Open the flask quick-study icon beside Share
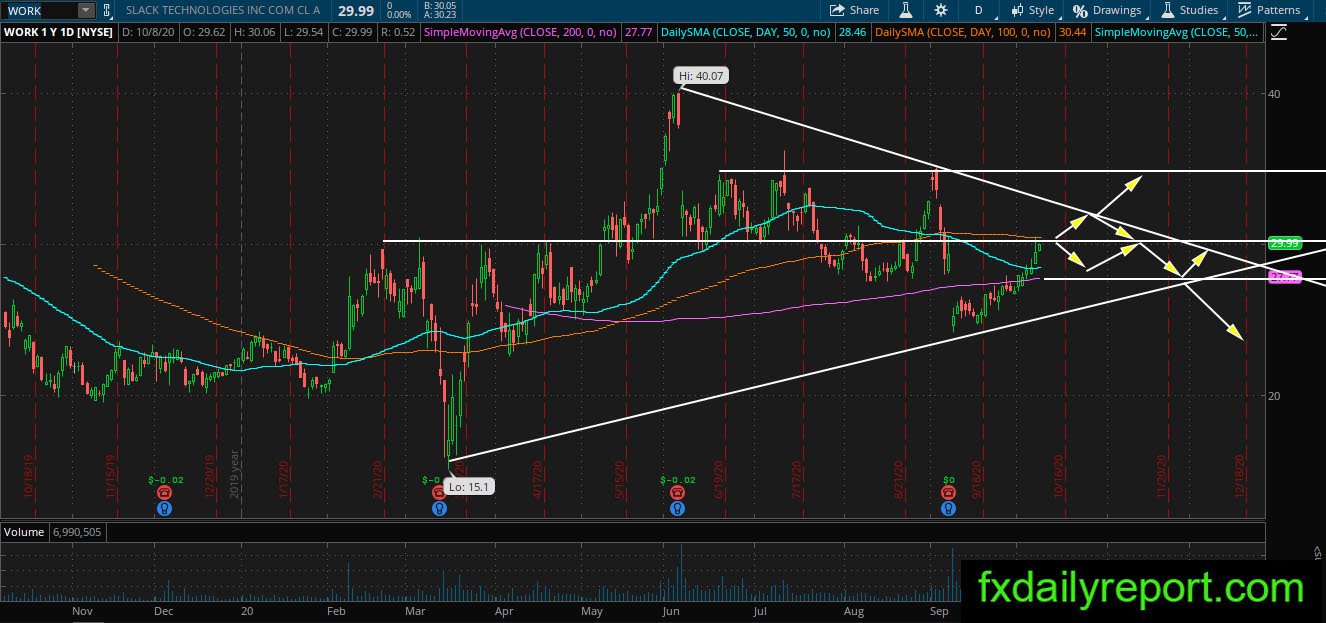Screen dimensions: 1326x623 906,10
